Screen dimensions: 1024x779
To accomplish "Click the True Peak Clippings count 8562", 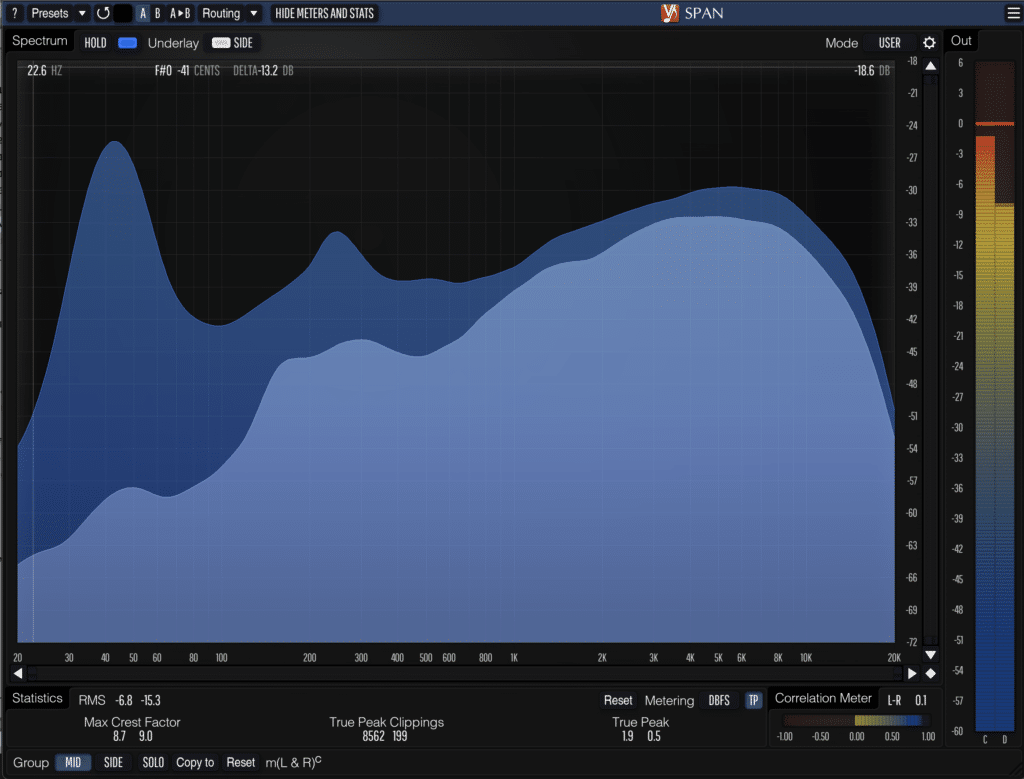I will (374, 737).
